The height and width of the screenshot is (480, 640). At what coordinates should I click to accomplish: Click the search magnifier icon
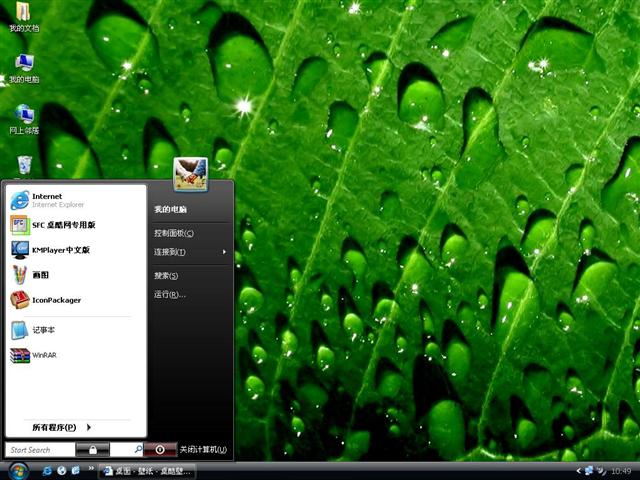pos(138,449)
